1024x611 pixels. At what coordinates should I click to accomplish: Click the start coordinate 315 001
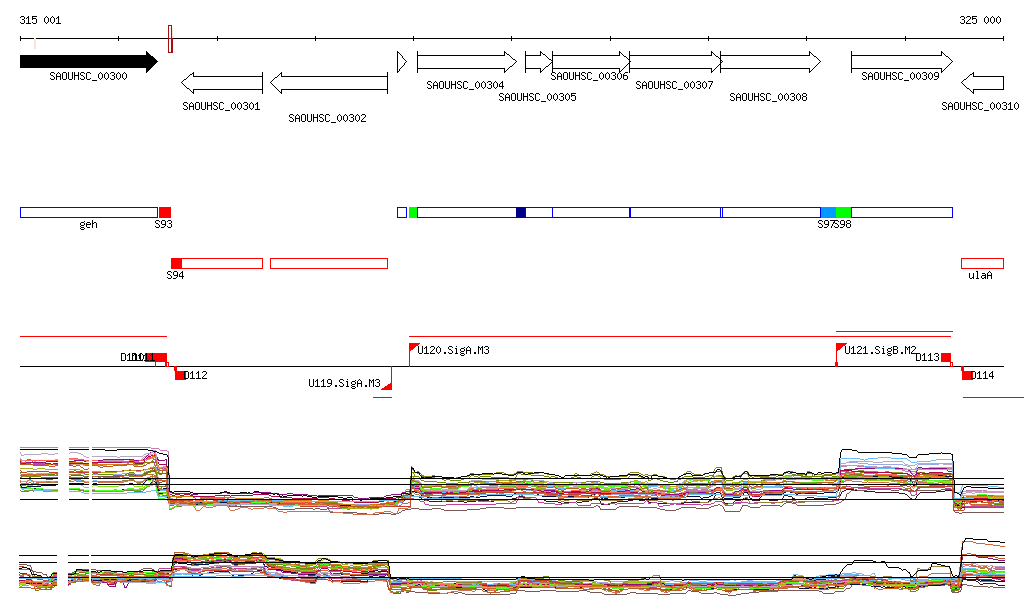click(x=40, y=20)
